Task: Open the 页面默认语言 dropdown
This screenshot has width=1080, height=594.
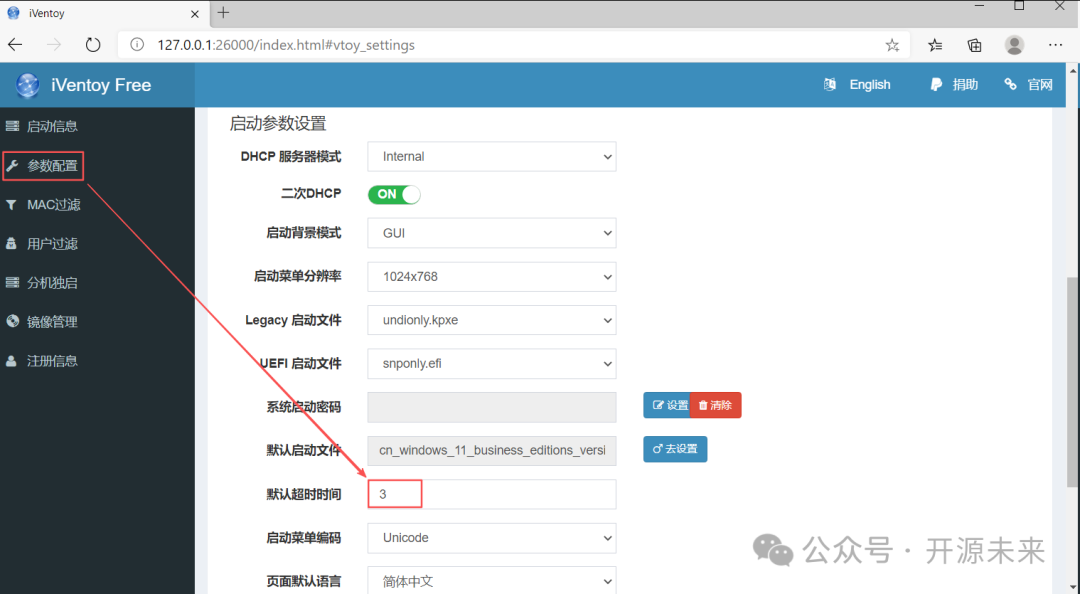Action: click(x=492, y=580)
